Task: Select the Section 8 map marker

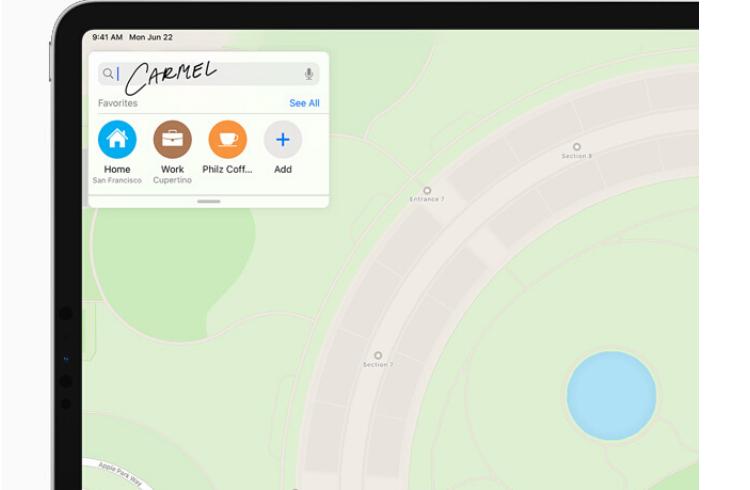Action: [x=577, y=147]
